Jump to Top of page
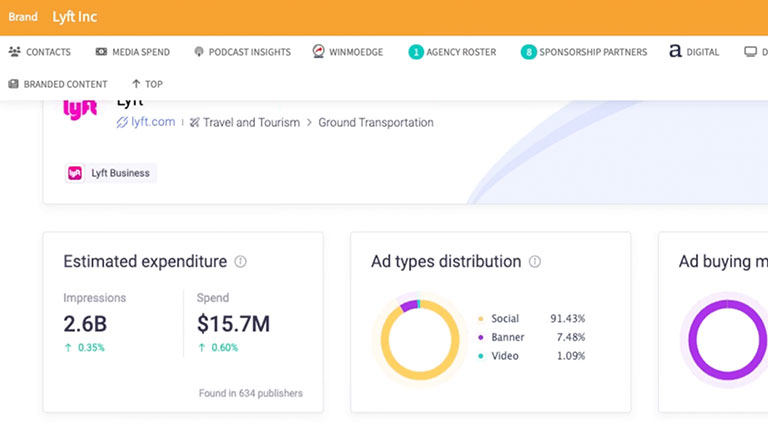Viewport: 768px width, 439px height. pyautogui.click(x=147, y=84)
